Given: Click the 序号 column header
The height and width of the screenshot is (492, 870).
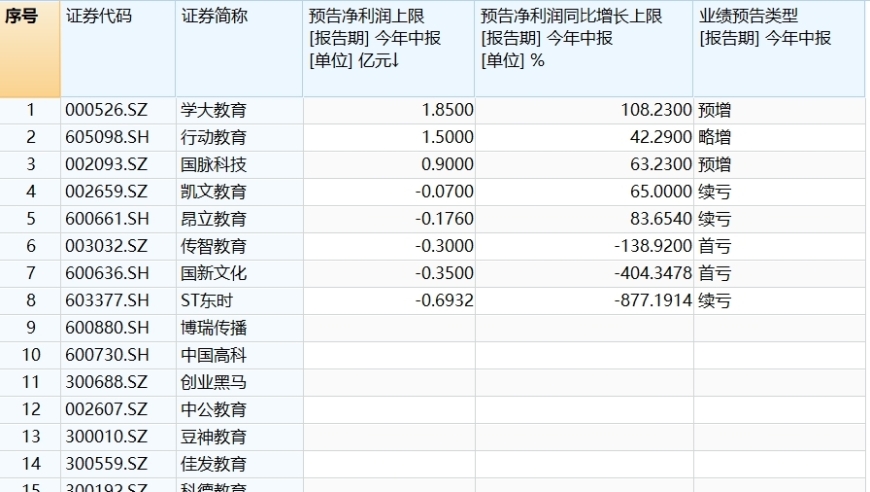Looking at the screenshot, I should [x=30, y=49].
